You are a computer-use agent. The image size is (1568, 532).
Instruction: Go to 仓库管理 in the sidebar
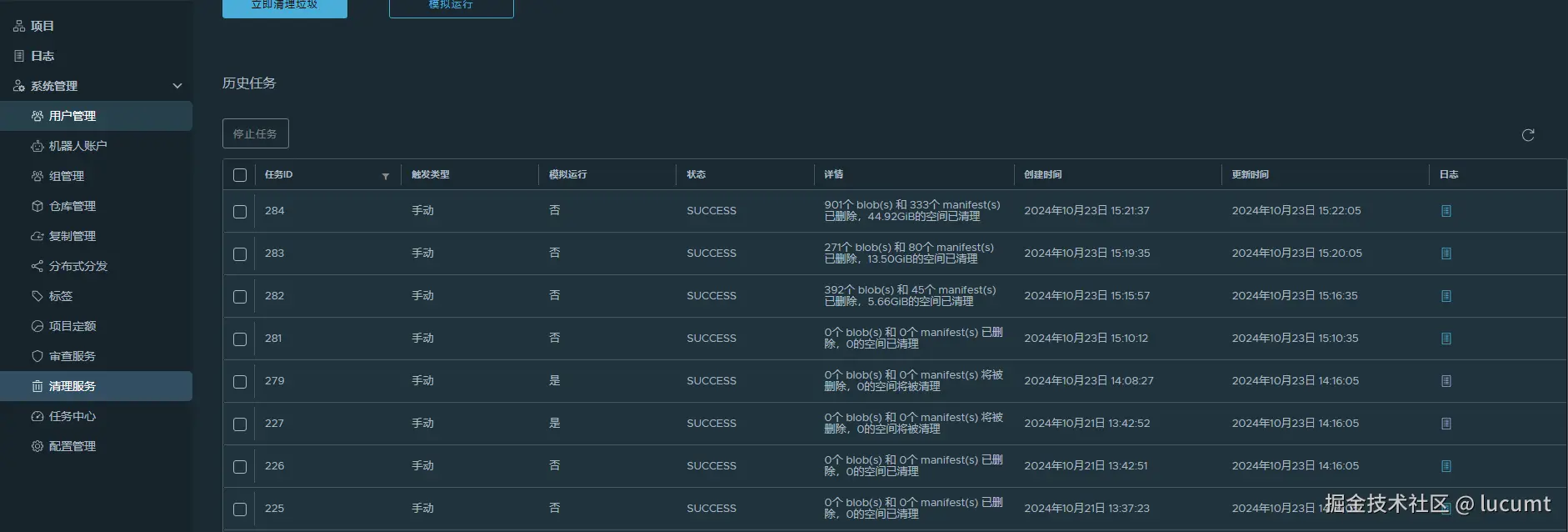pos(72,206)
